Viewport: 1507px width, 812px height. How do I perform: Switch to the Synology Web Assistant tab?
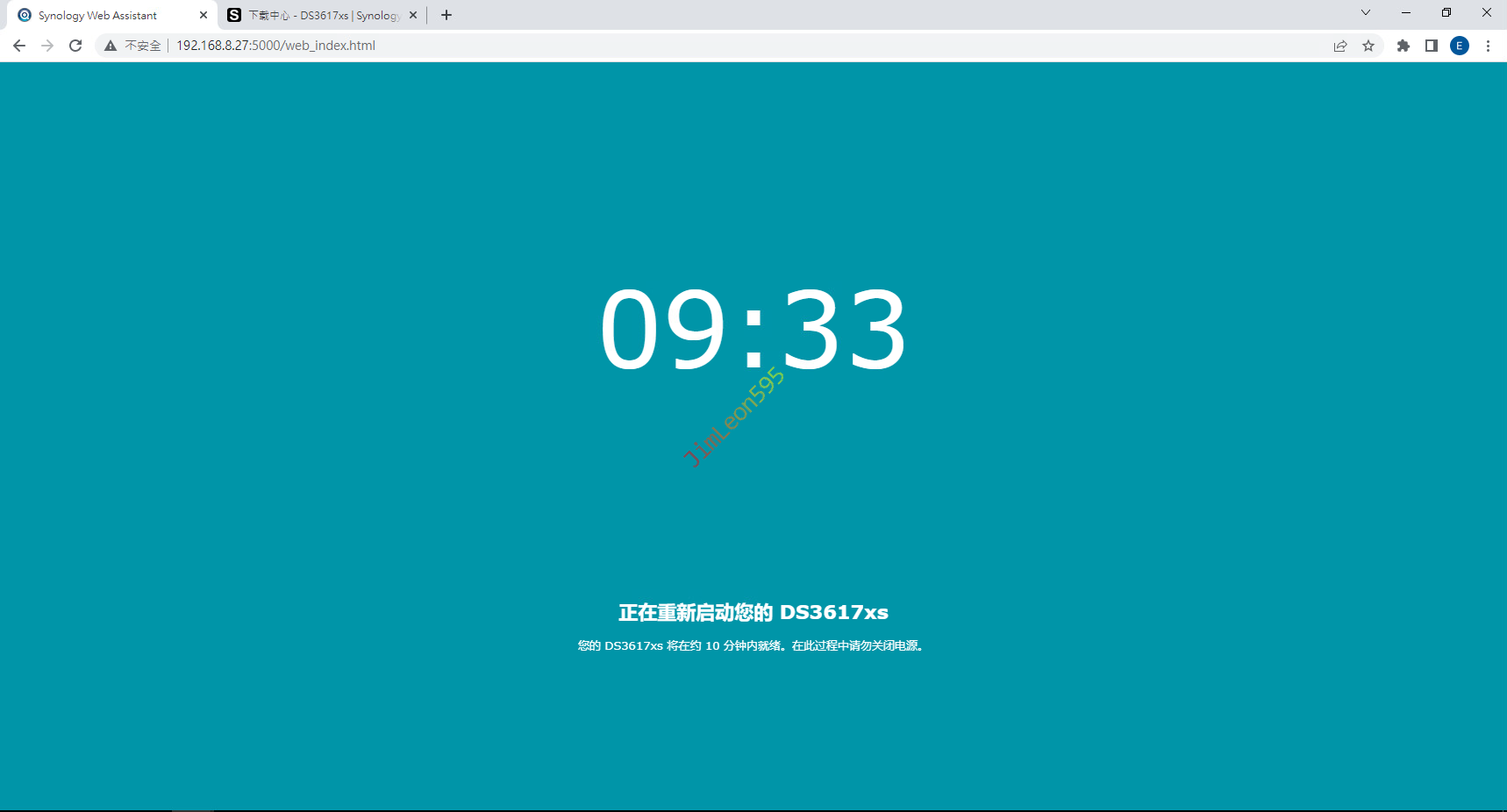(x=98, y=16)
